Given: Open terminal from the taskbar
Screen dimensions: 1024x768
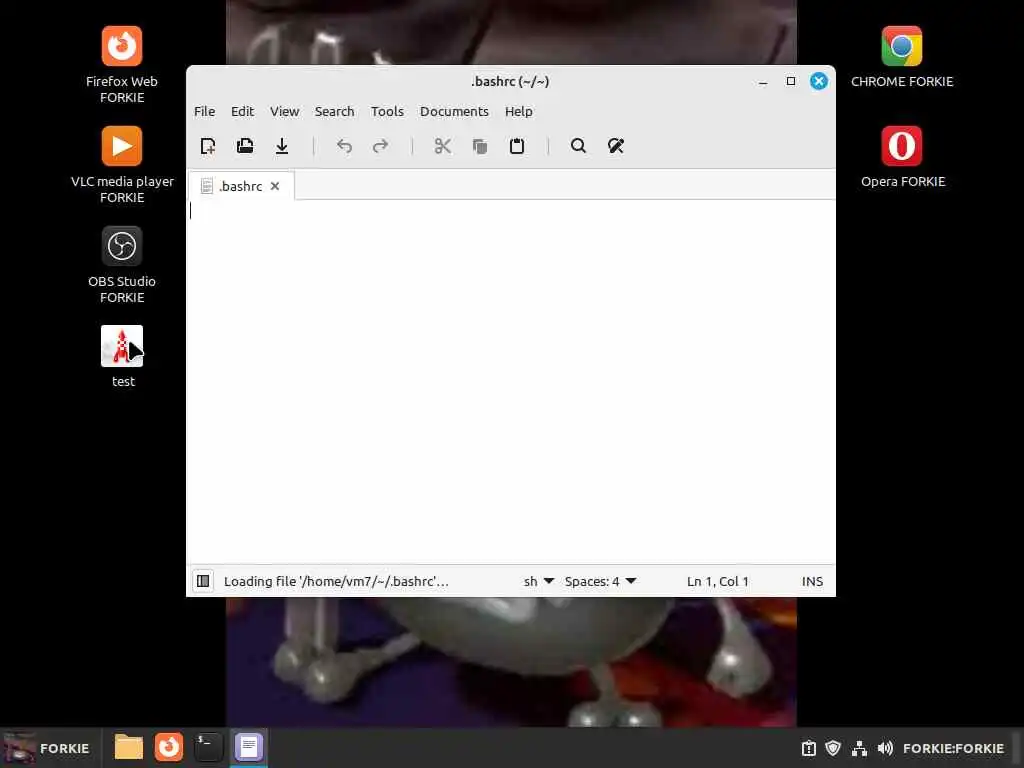Looking at the screenshot, I should coord(208,747).
